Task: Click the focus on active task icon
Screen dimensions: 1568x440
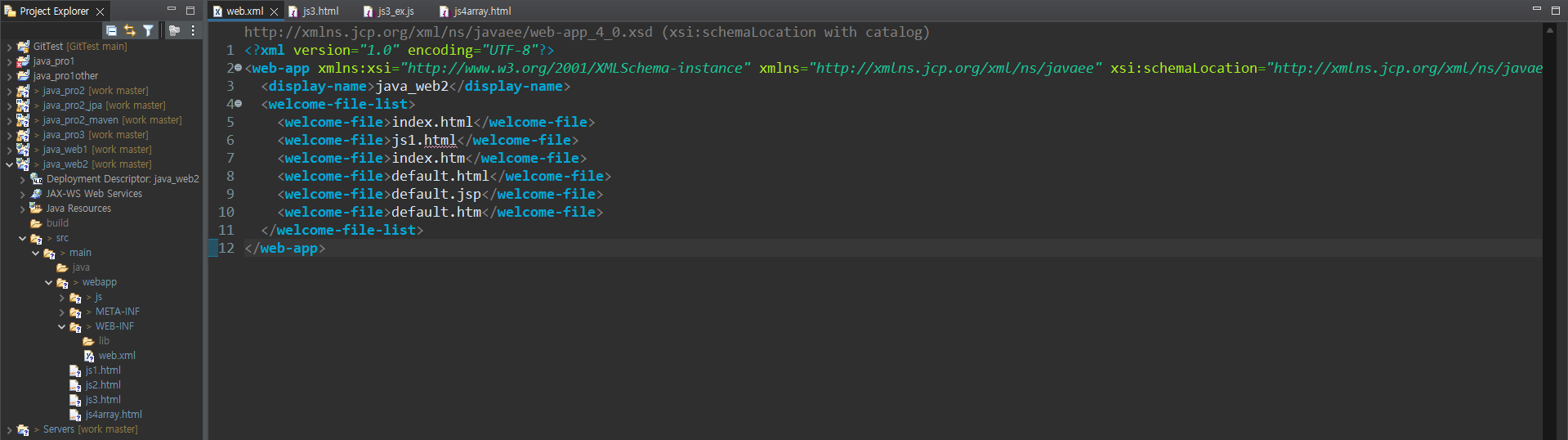Action: pyautogui.click(x=174, y=30)
